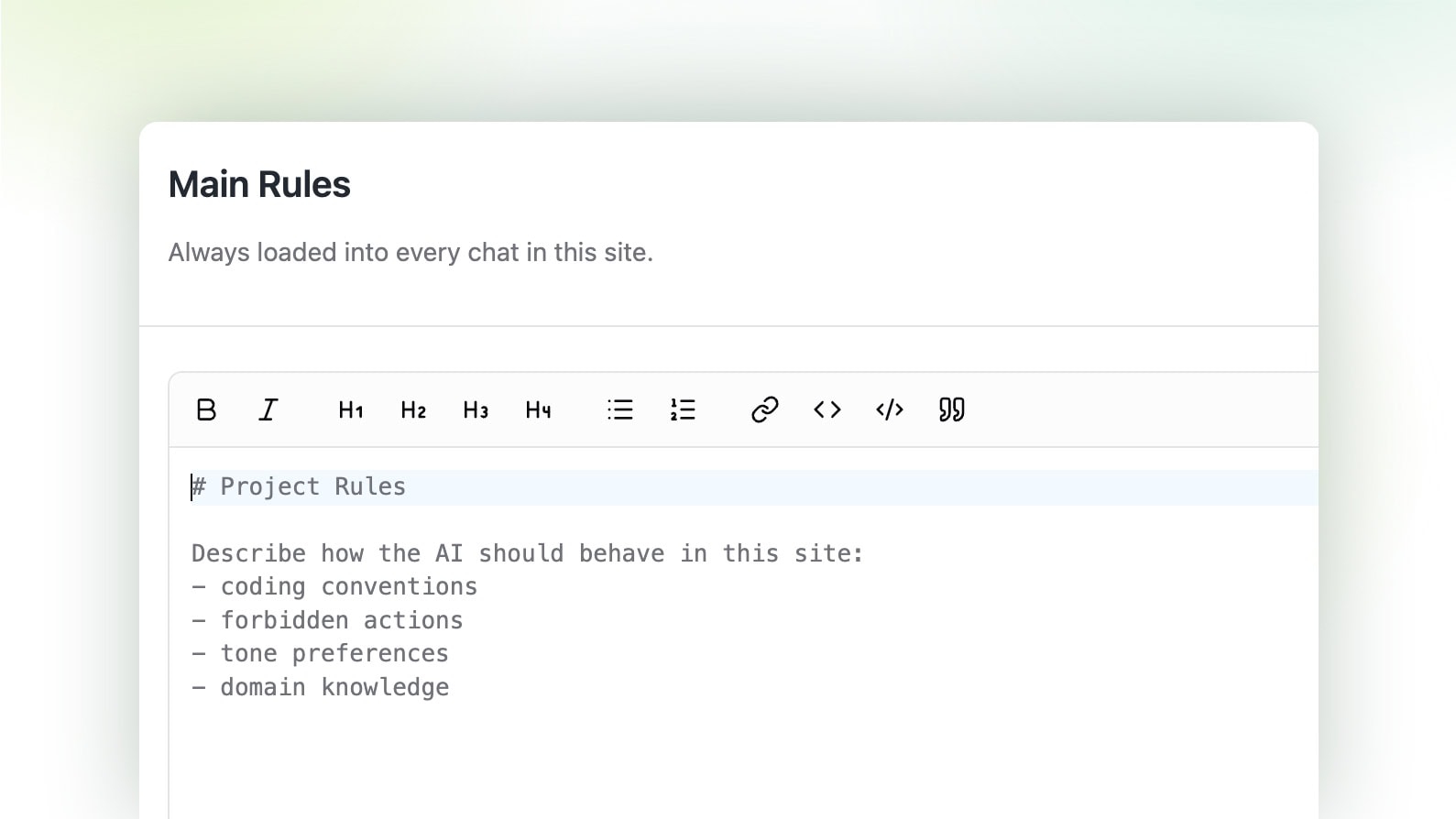Insert a hyperlink
This screenshot has width=1456, height=819.
(x=765, y=409)
